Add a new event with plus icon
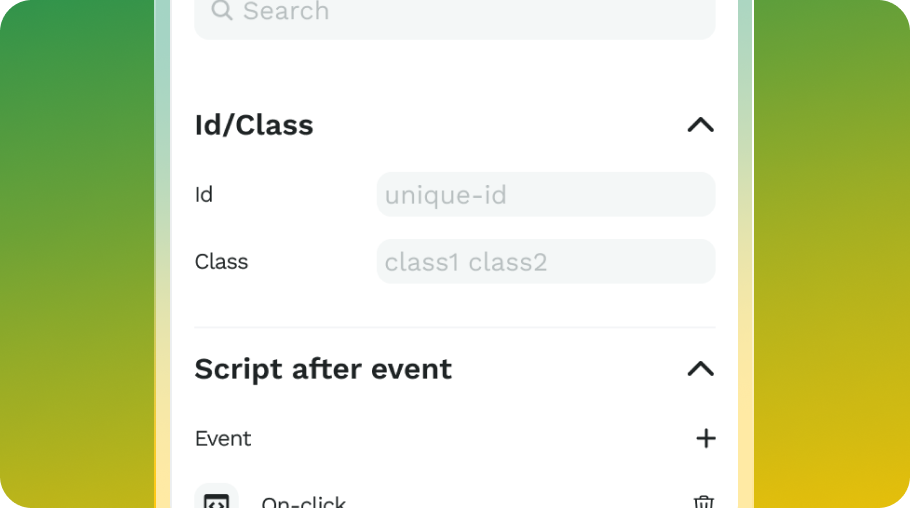The width and height of the screenshot is (910, 508). tap(706, 438)
